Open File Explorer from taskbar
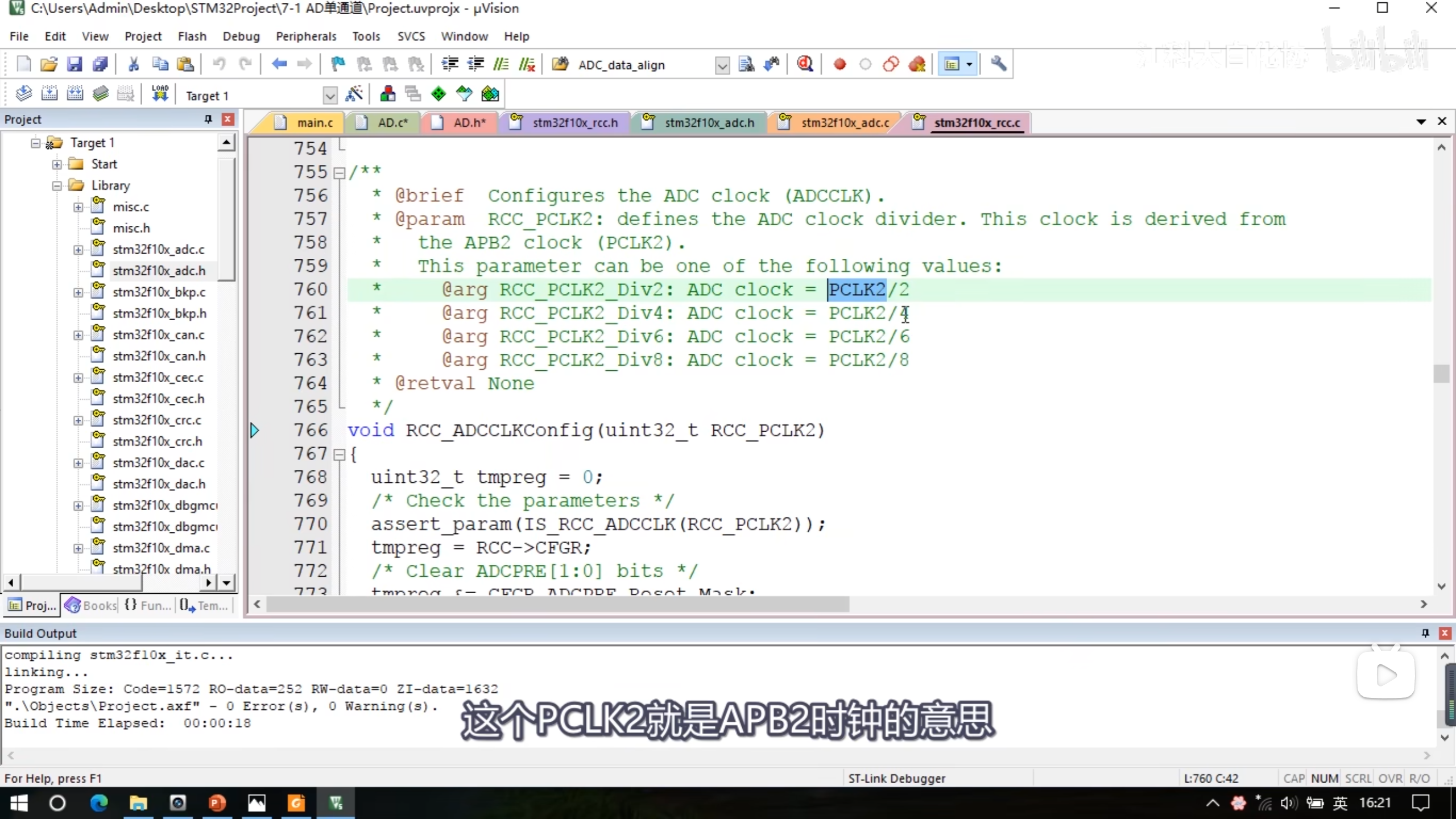1456x819 pixels. coord(138,803)
